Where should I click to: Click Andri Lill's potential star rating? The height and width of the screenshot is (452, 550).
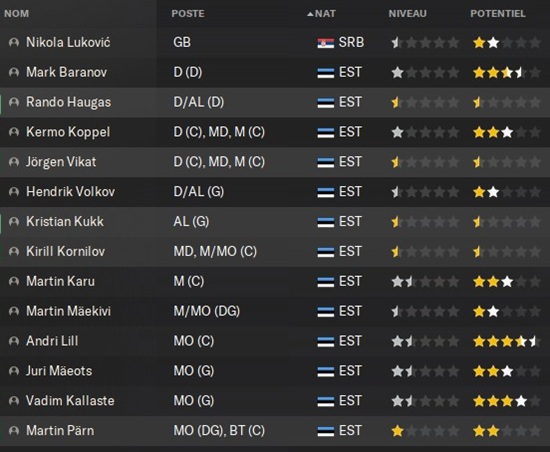point(507,341)
